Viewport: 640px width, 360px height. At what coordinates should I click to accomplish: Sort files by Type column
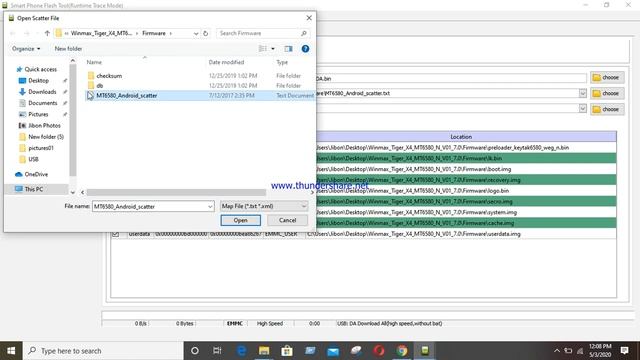pos(282,62)
